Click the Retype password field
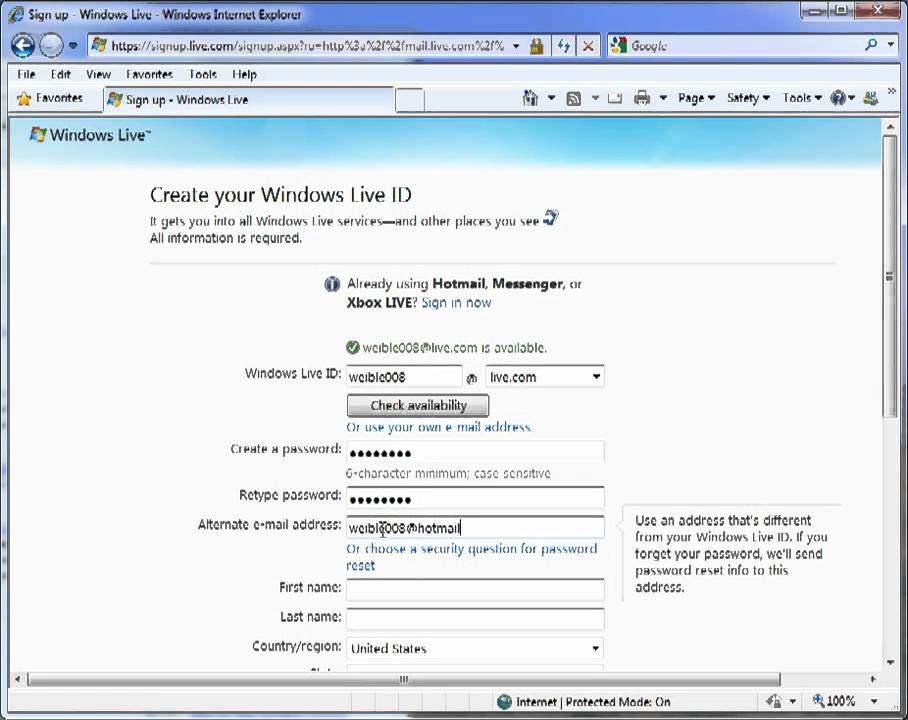 [x=475, y=498]
